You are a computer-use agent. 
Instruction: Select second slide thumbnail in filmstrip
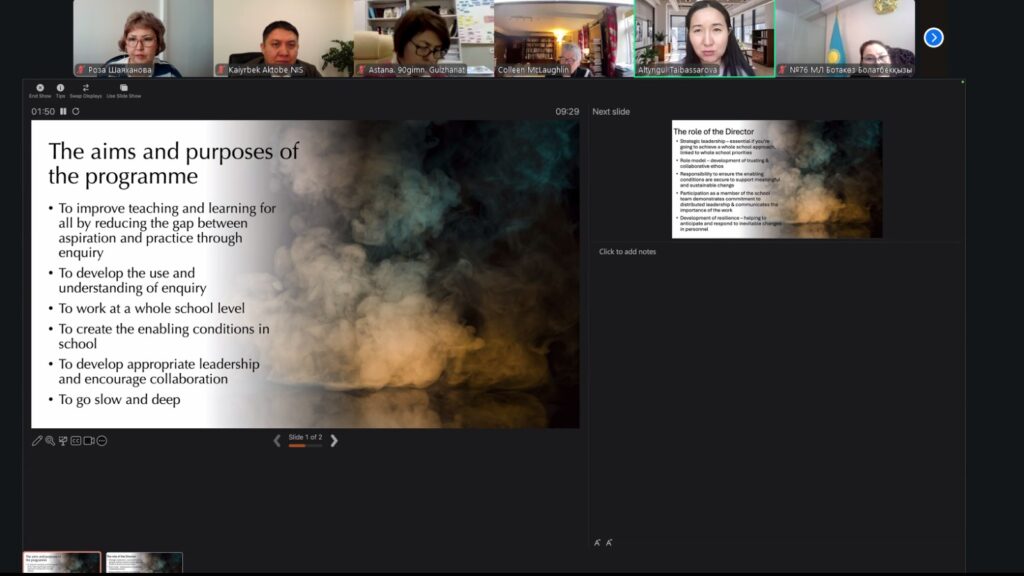144,563
